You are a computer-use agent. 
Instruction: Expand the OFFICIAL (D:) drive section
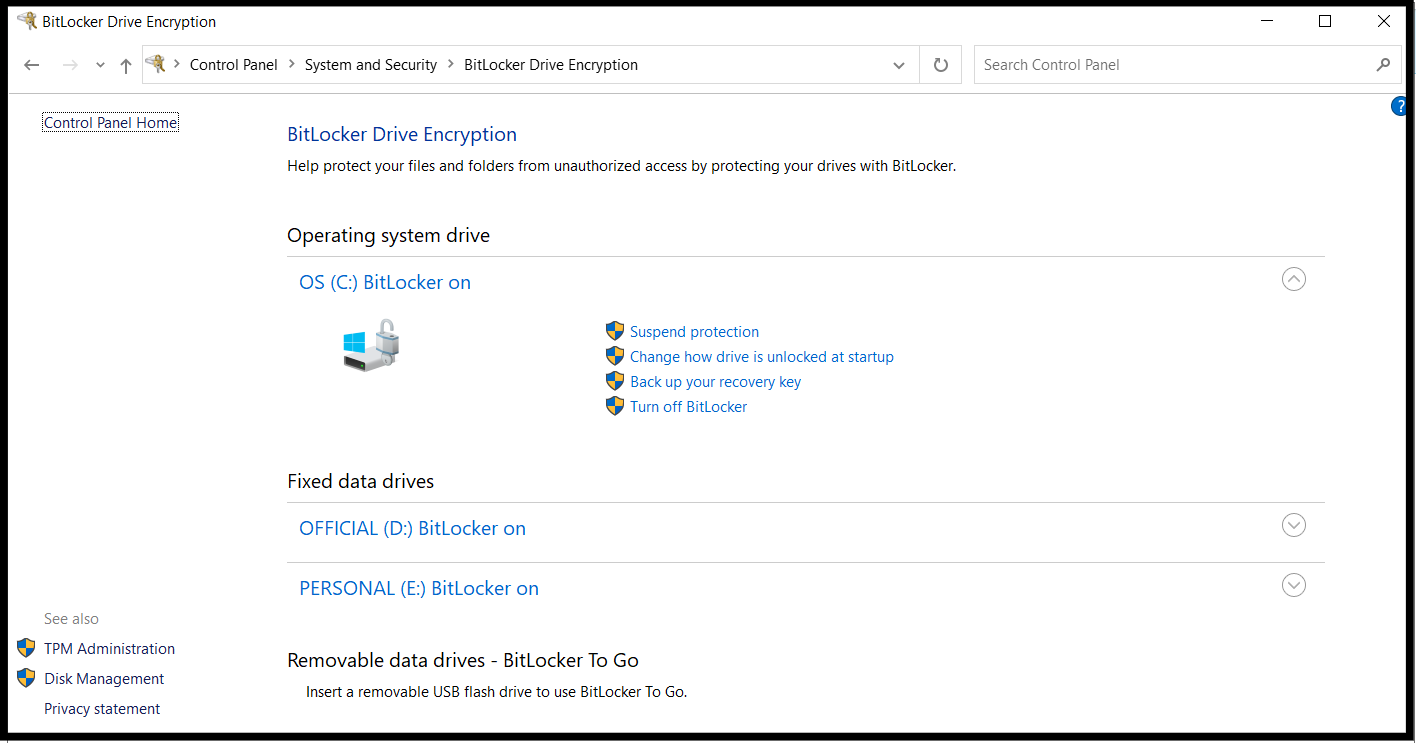pyautogui.click(x=1293, y=524)
